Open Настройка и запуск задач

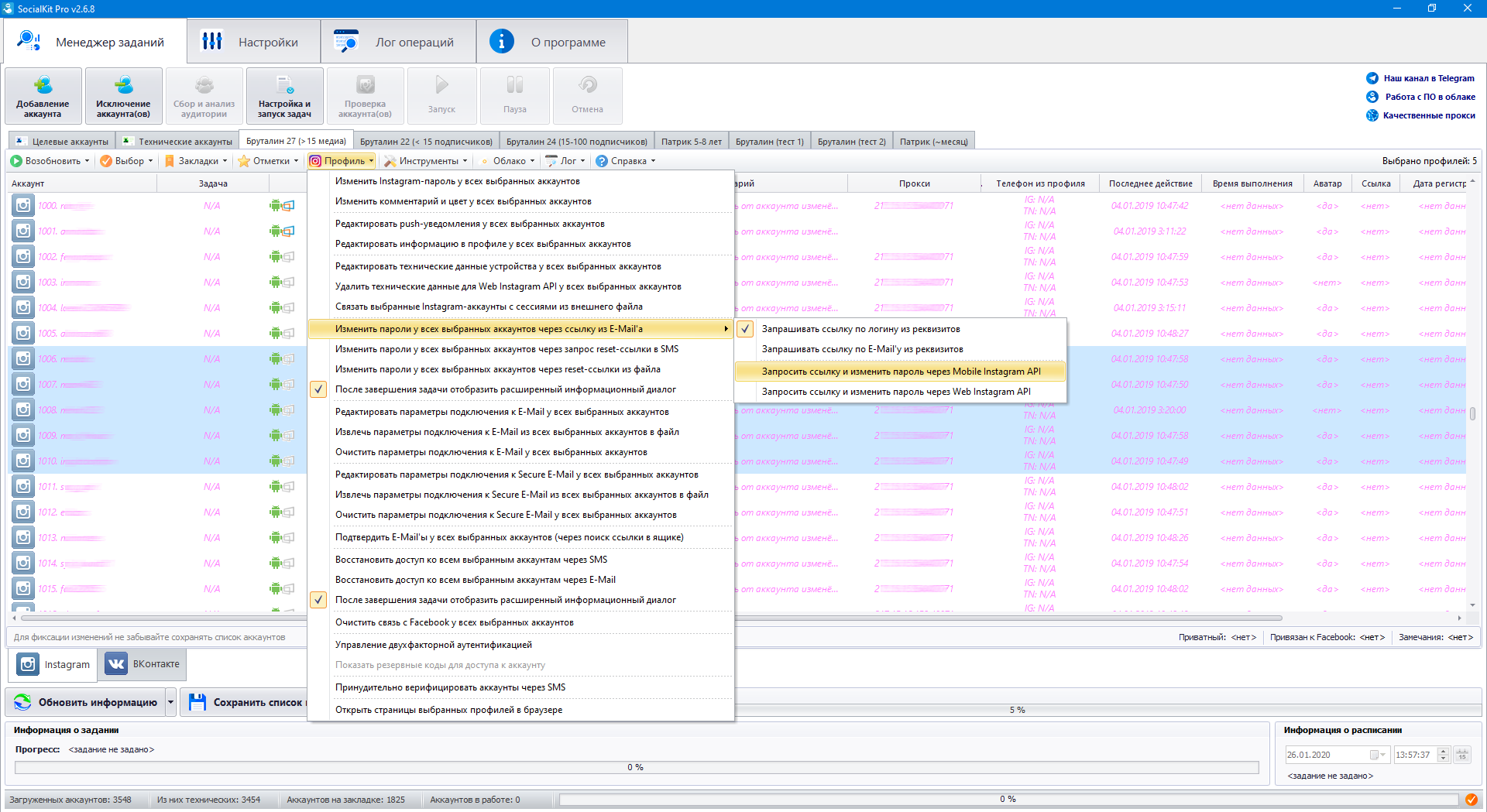coord(284,96)
